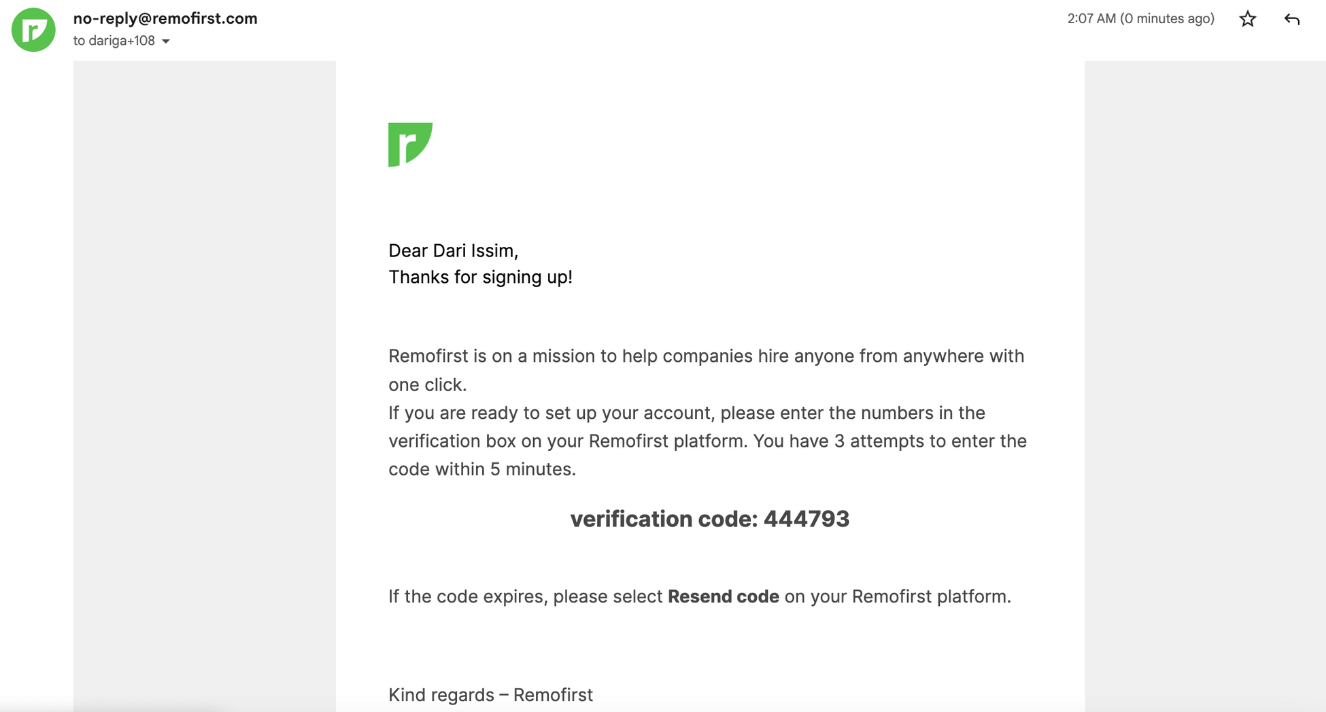Click the reply arrow icon
This screenshot has width=1326, height=712.
click(x=1292, y=19)
